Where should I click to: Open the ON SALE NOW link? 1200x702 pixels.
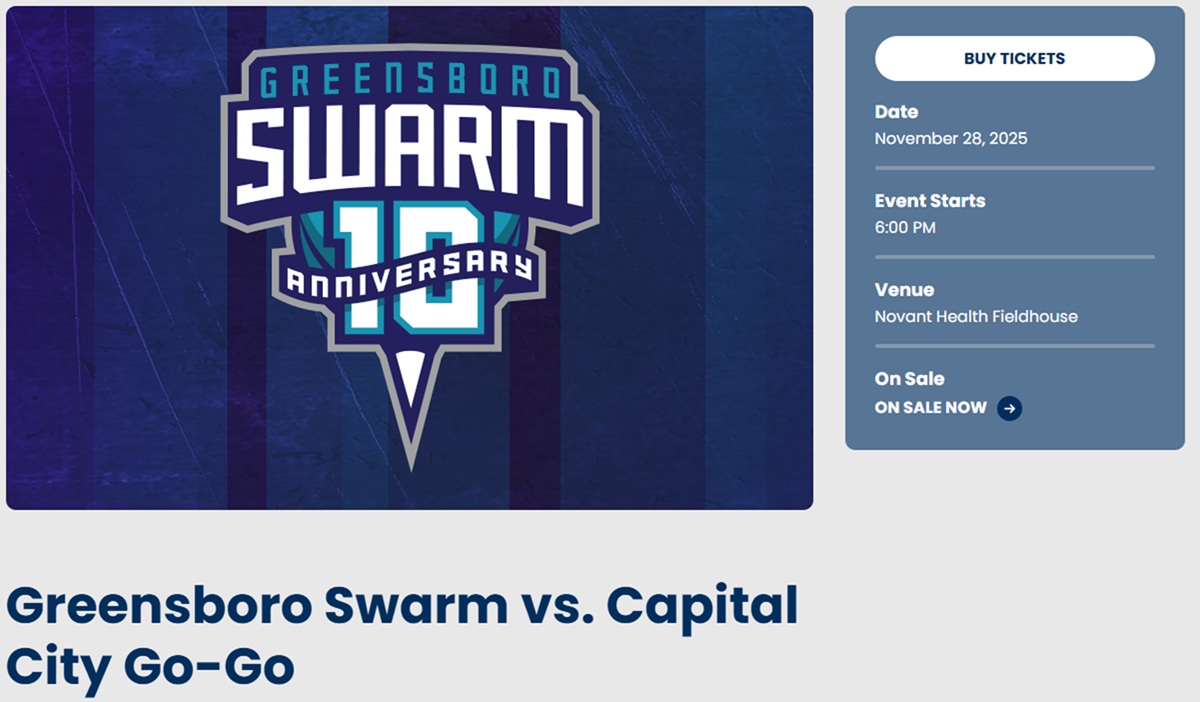click(930, 408)
